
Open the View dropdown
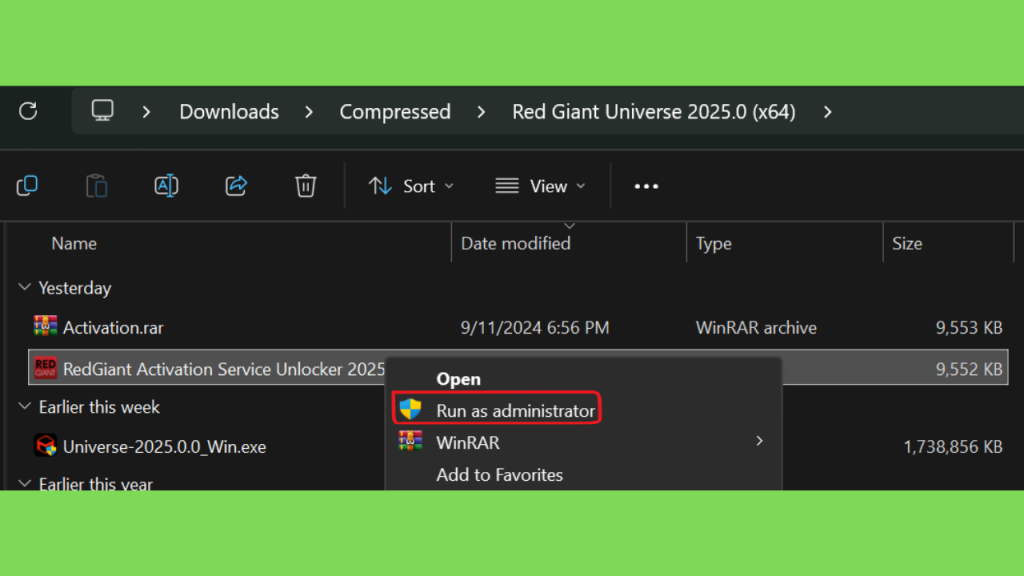click(x=541, y=187)
